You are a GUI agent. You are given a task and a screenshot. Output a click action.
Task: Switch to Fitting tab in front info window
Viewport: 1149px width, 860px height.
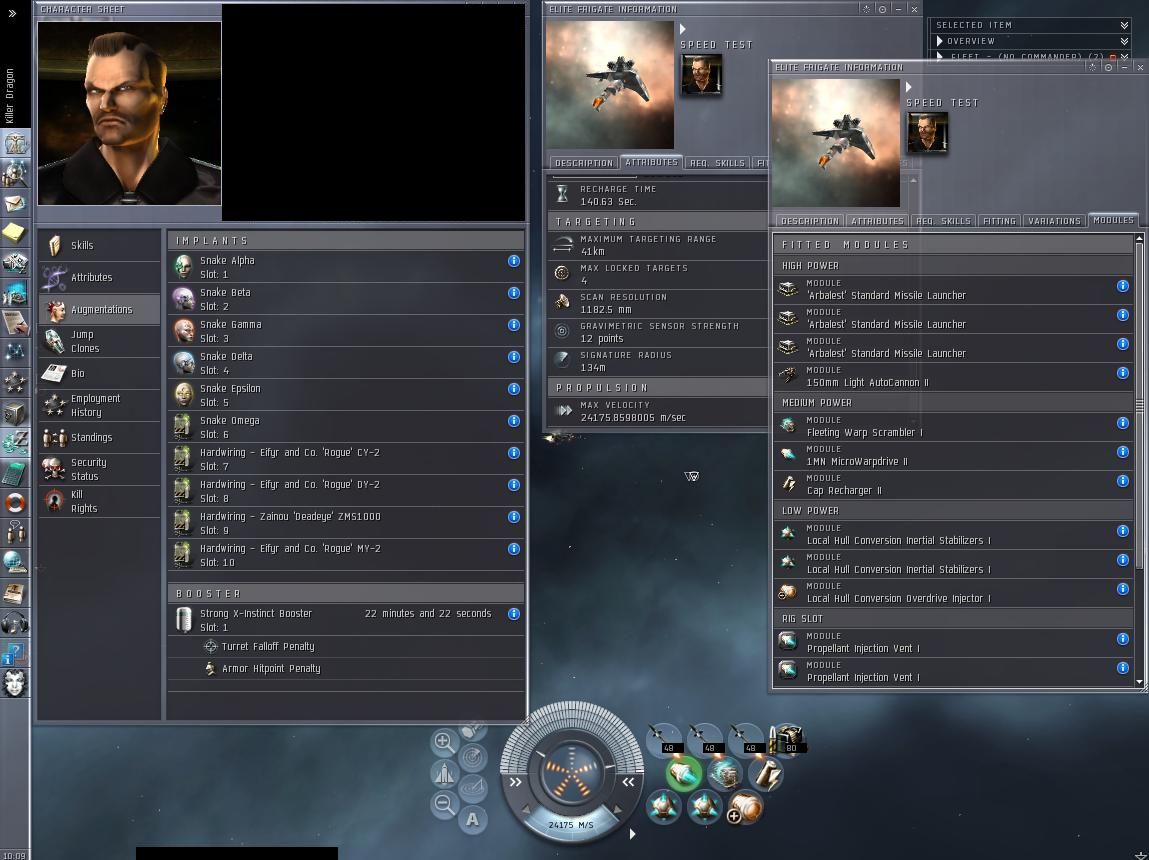coord(999,220)
